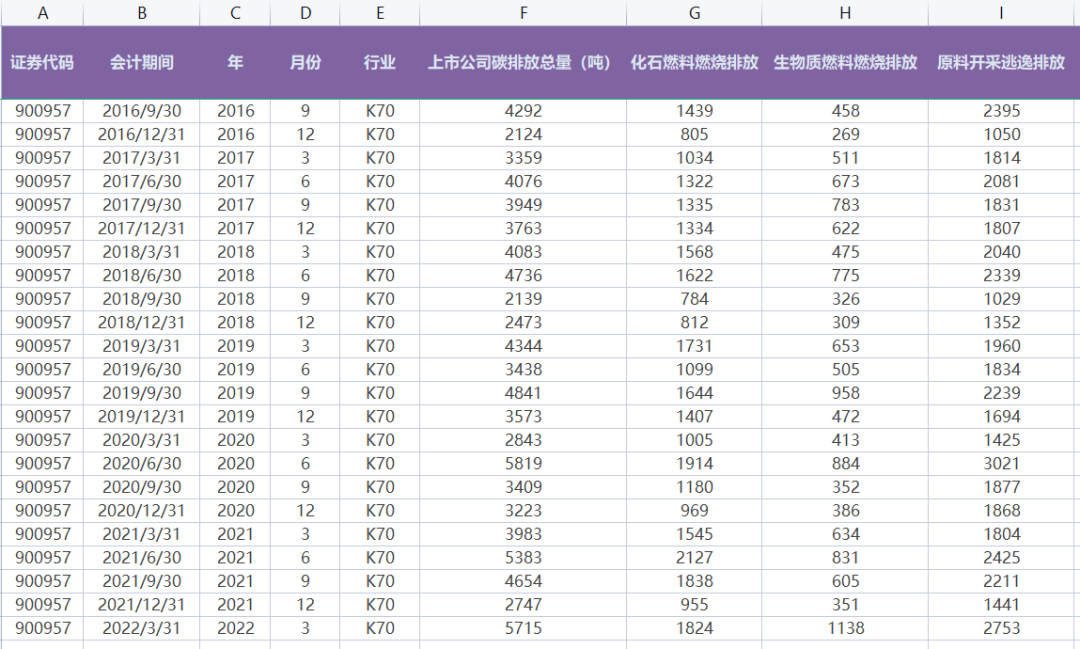Click the 年 header cell

[x=235, y=63]
